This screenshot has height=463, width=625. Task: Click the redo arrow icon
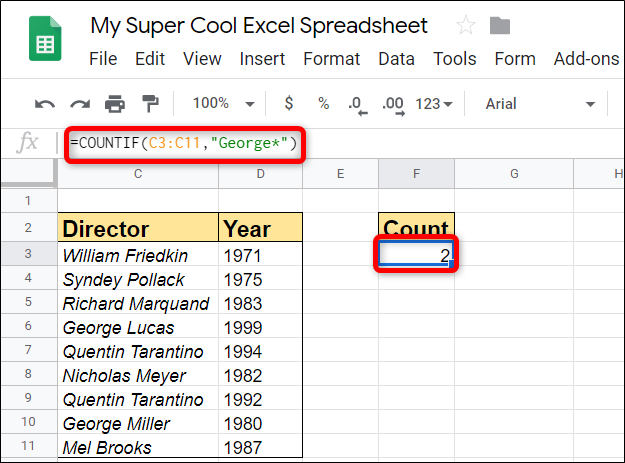tap(80, 103)
